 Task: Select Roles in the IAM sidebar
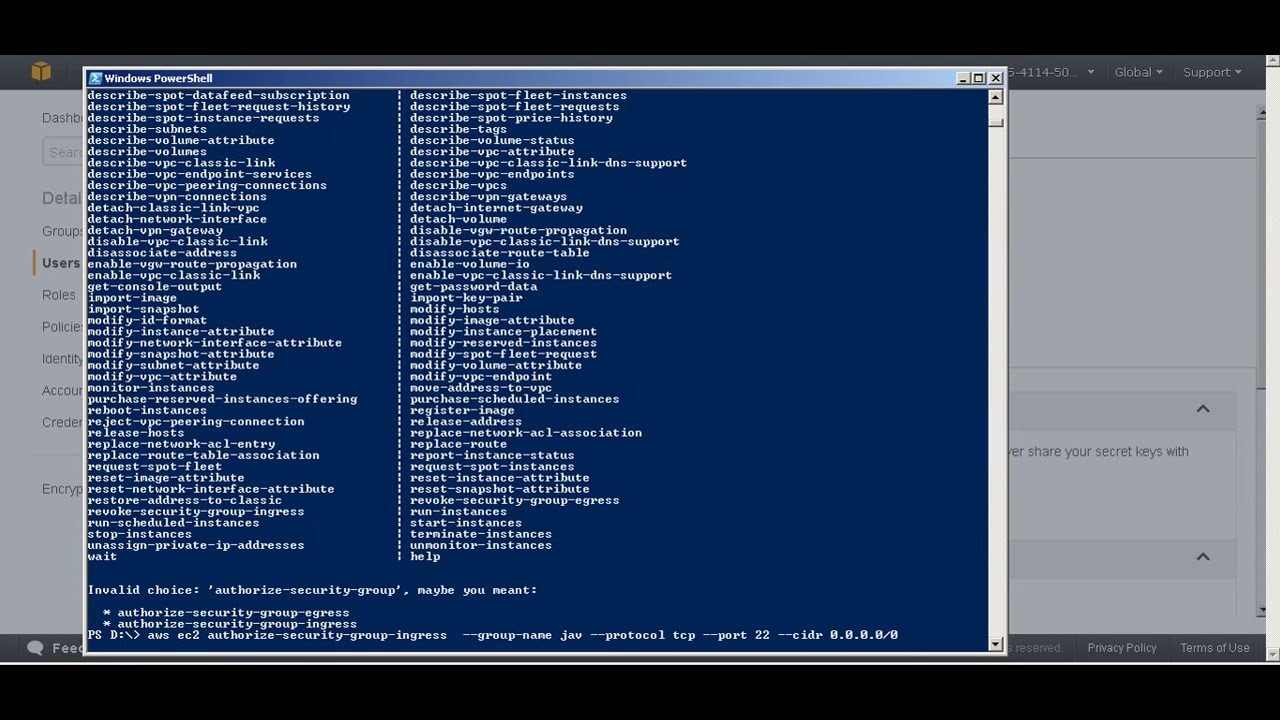pyautogui.click(x=59, y=295)
